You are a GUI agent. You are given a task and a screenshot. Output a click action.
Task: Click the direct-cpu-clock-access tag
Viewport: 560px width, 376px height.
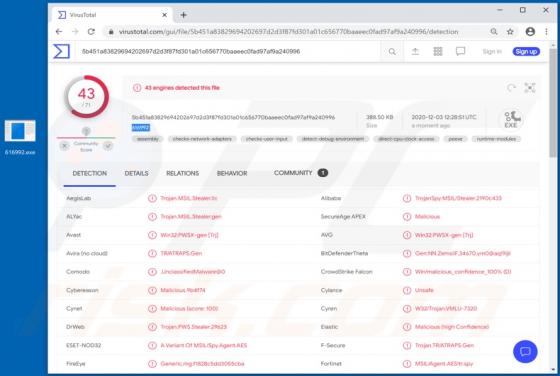[x=406, y=139]
